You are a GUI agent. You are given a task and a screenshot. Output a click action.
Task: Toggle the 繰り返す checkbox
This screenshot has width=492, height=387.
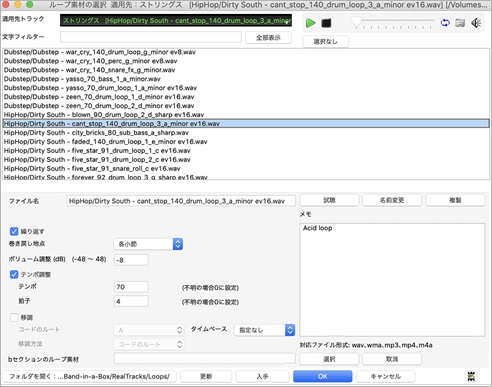point(14,231)
